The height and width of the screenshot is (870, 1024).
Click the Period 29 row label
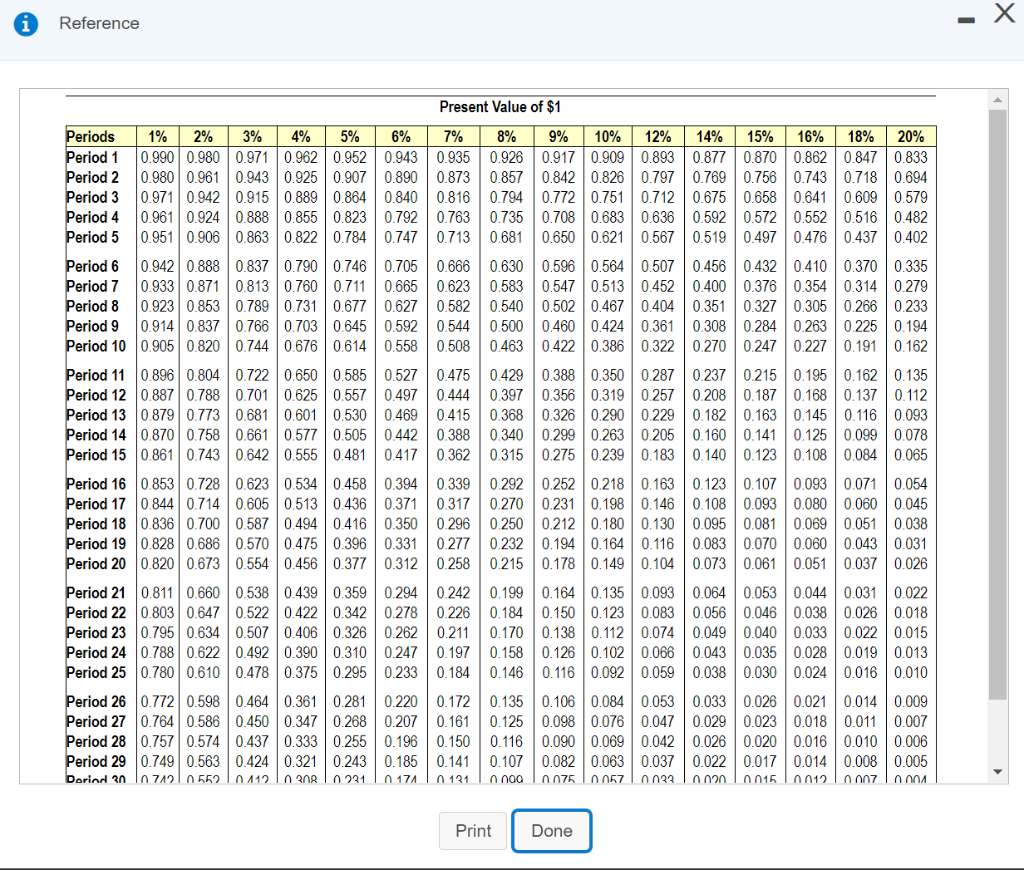click(x=96, y=762)
